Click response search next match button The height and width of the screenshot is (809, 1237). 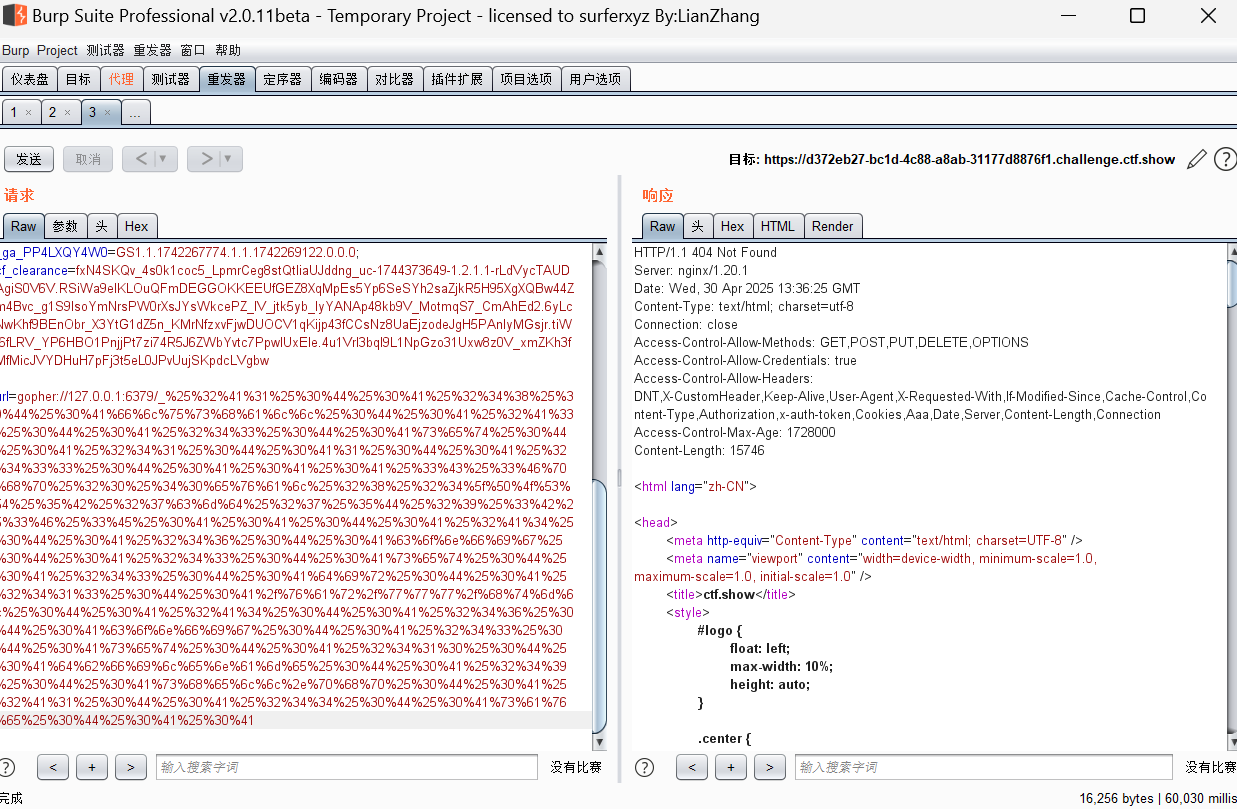point(769,767)
